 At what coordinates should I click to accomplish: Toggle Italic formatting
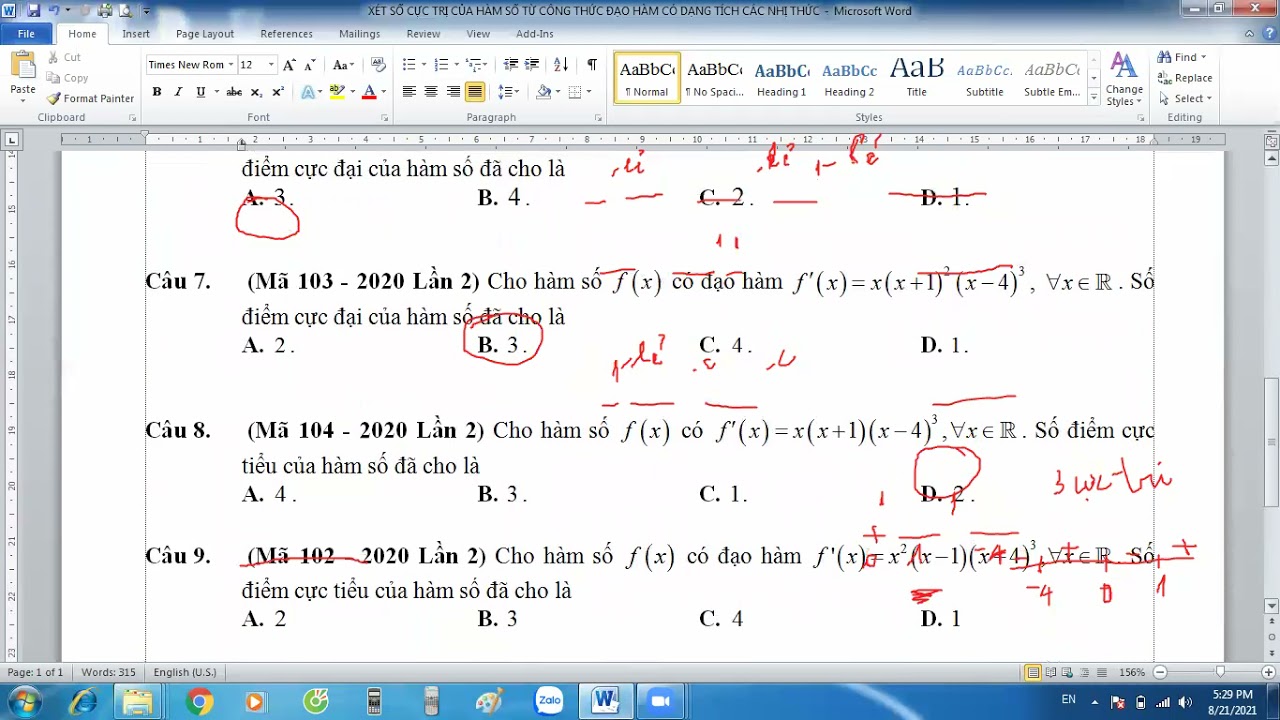(178, 92)
